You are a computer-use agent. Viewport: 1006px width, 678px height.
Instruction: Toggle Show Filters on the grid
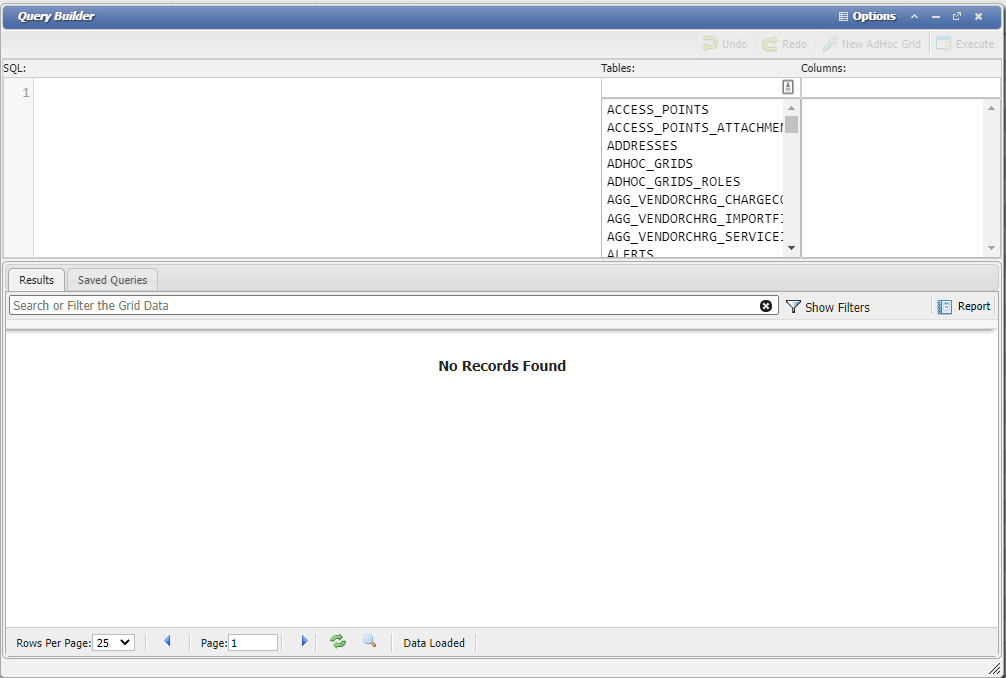(x=828, y=307)
